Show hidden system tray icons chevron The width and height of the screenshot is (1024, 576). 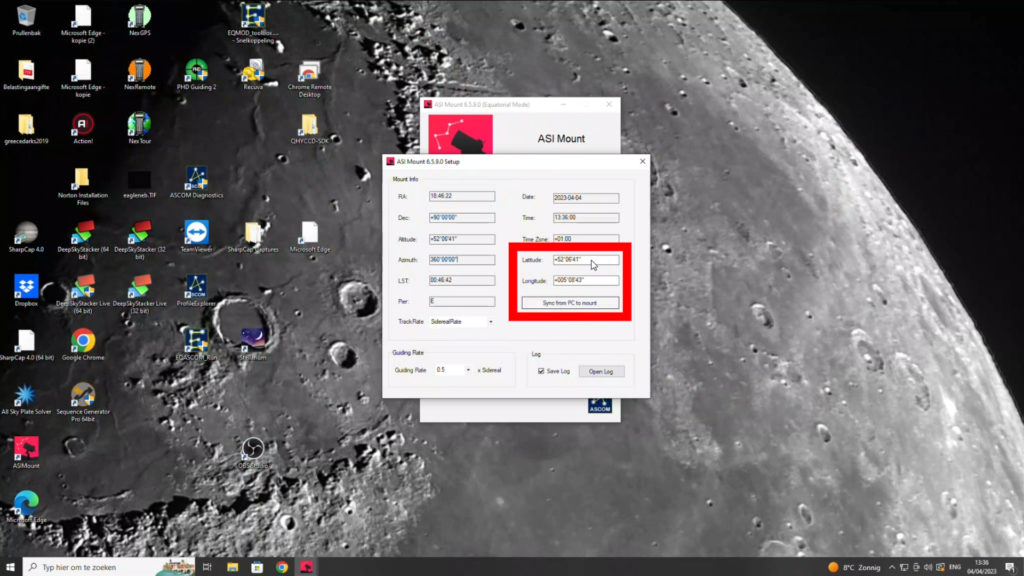point(891,568)
